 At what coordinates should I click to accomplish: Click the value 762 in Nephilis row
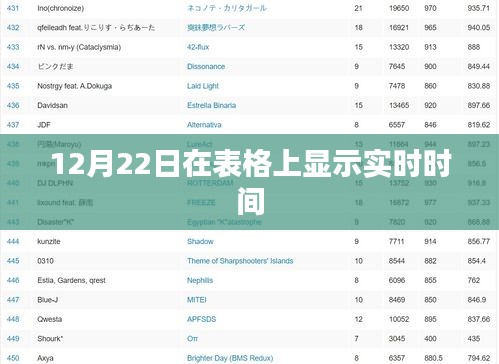(x=473, y=280)
